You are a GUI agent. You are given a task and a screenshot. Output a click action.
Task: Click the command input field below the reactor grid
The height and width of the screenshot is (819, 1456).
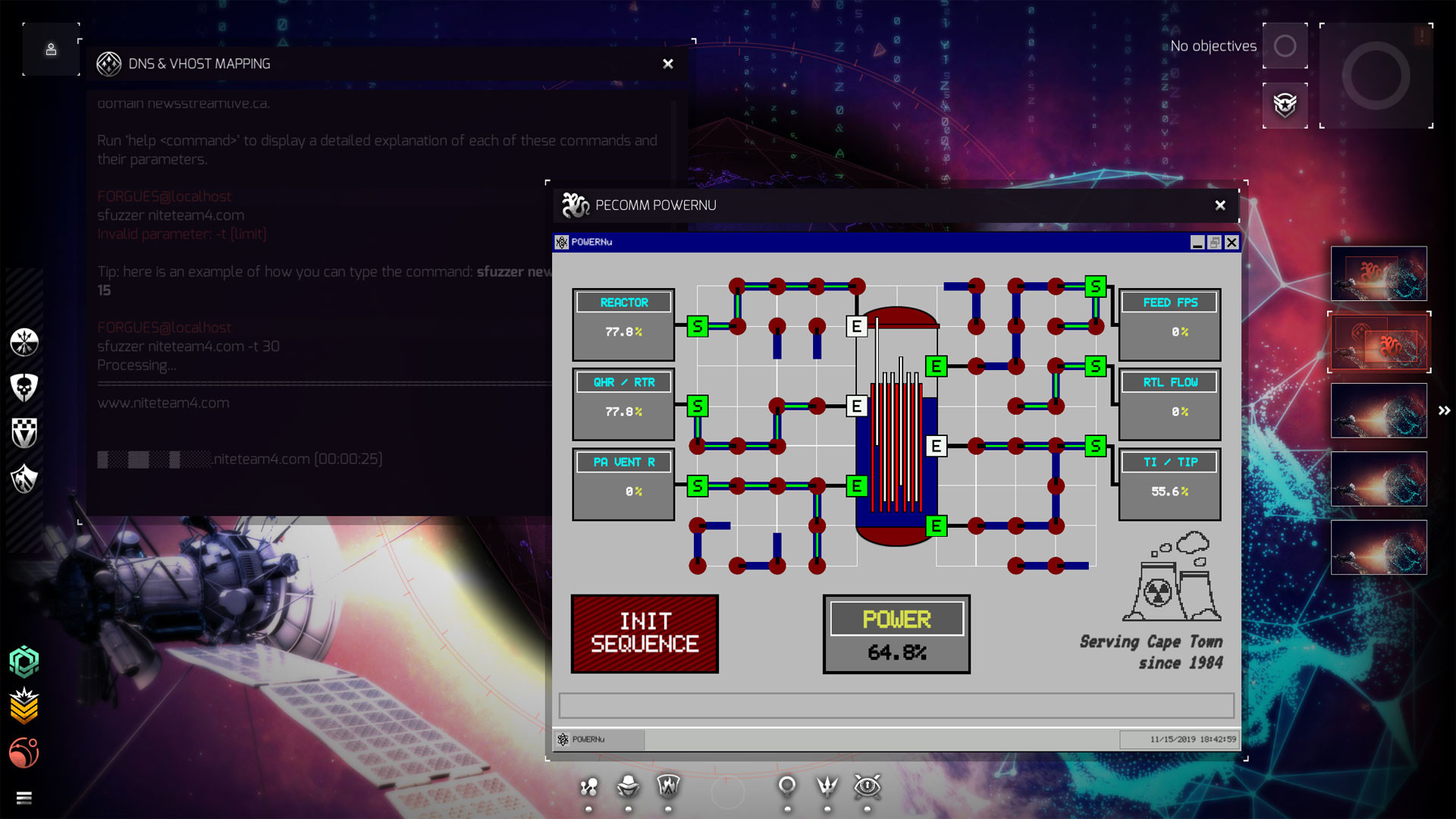tap(896, 705)
